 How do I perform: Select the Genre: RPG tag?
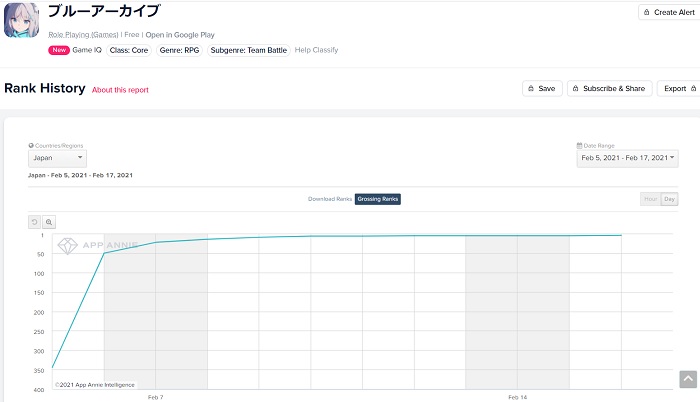(x=179, y=50)
